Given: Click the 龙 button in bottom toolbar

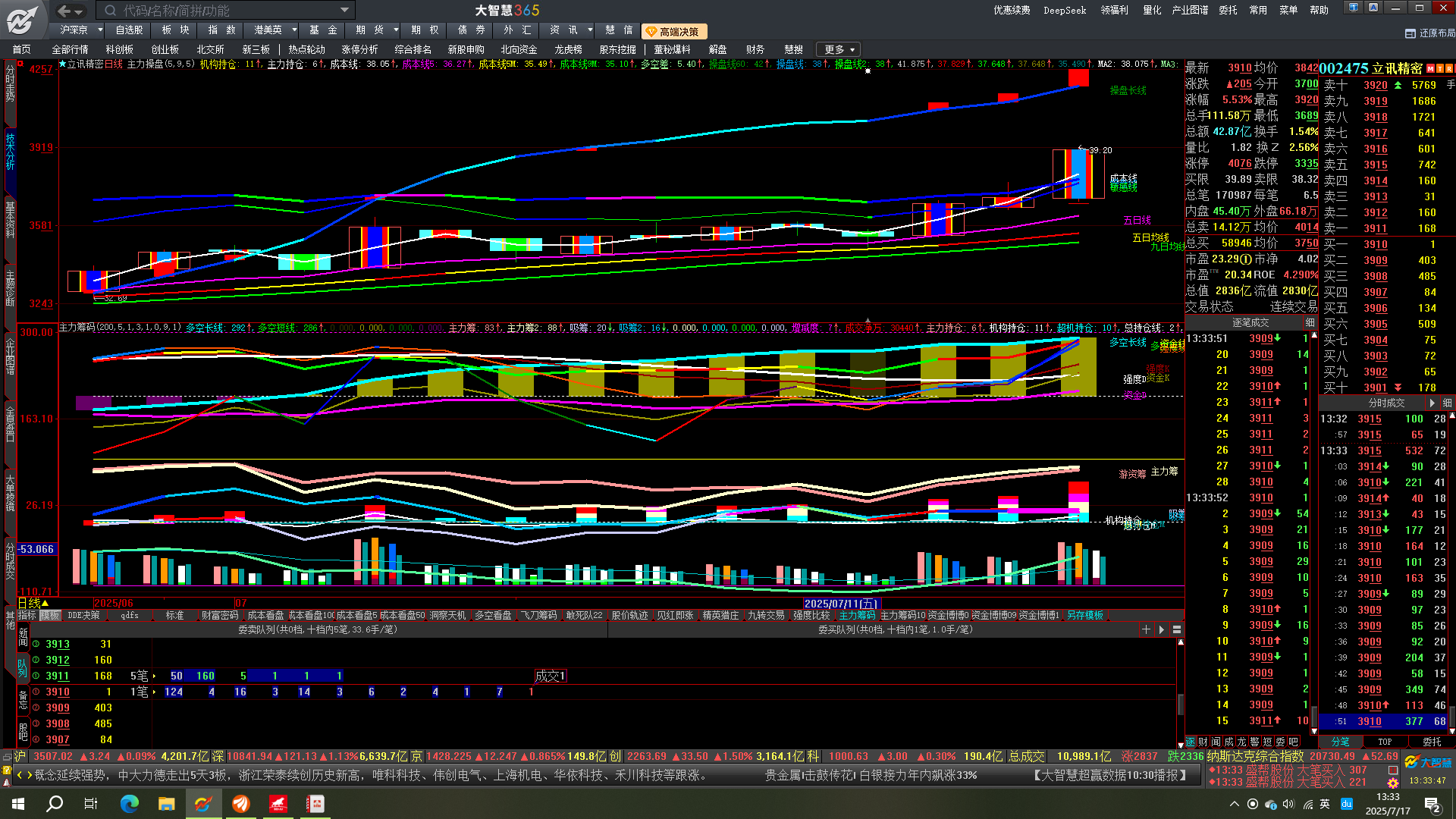Looking at the screenshot, I should tap(1241, 742).
